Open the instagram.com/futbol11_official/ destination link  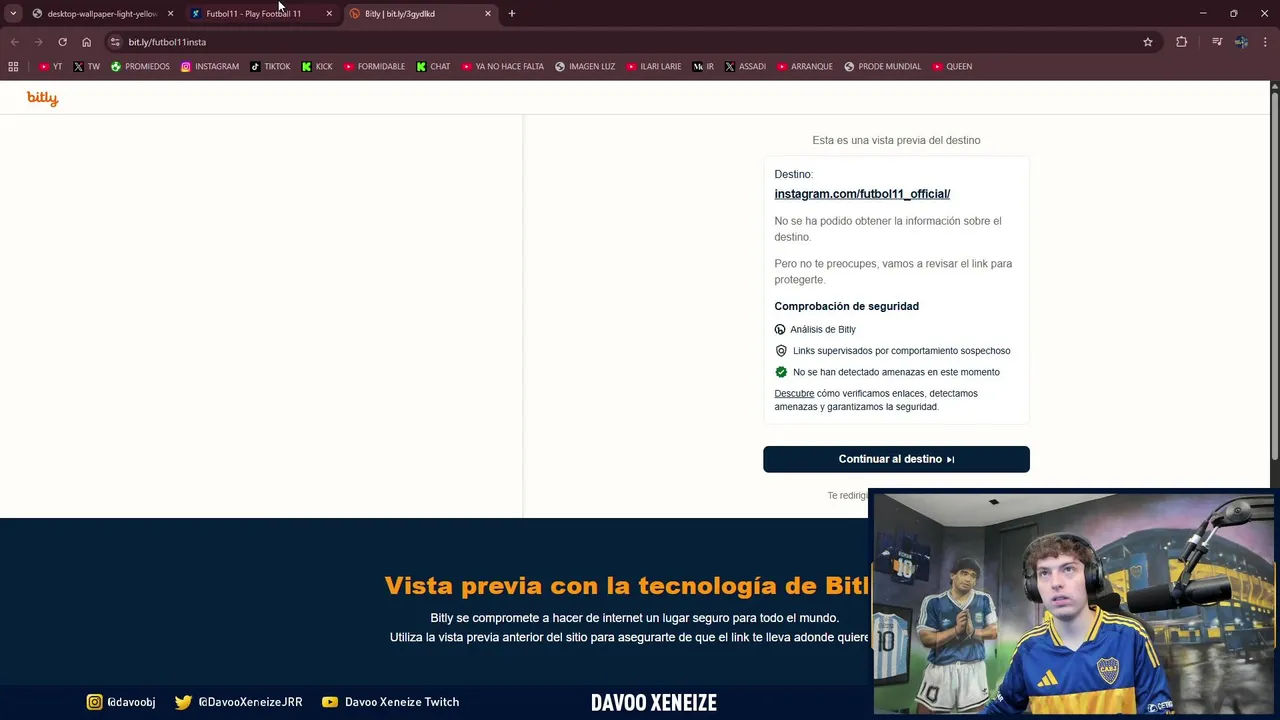862,194
